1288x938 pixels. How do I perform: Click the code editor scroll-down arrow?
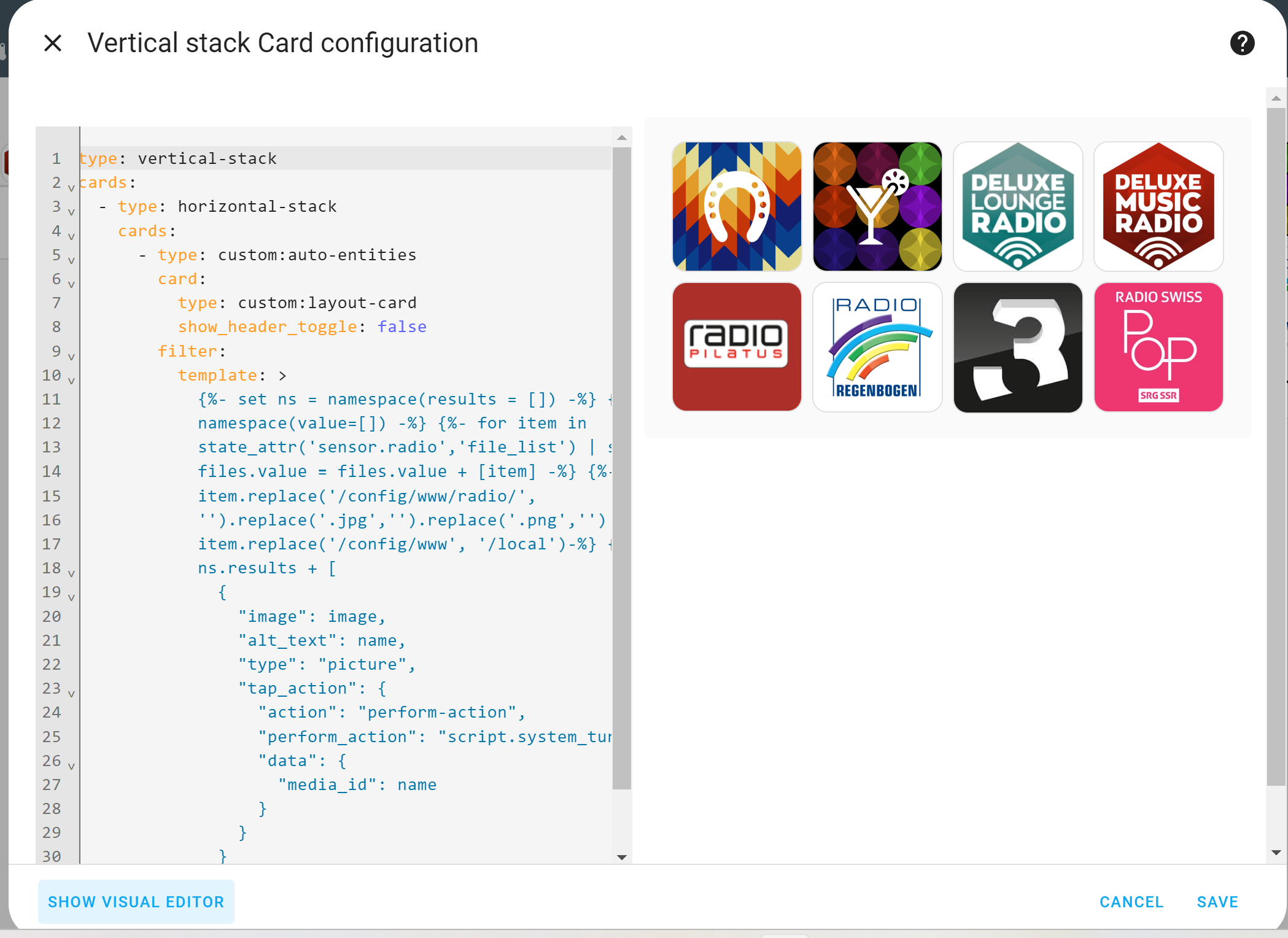click(621, 857)
